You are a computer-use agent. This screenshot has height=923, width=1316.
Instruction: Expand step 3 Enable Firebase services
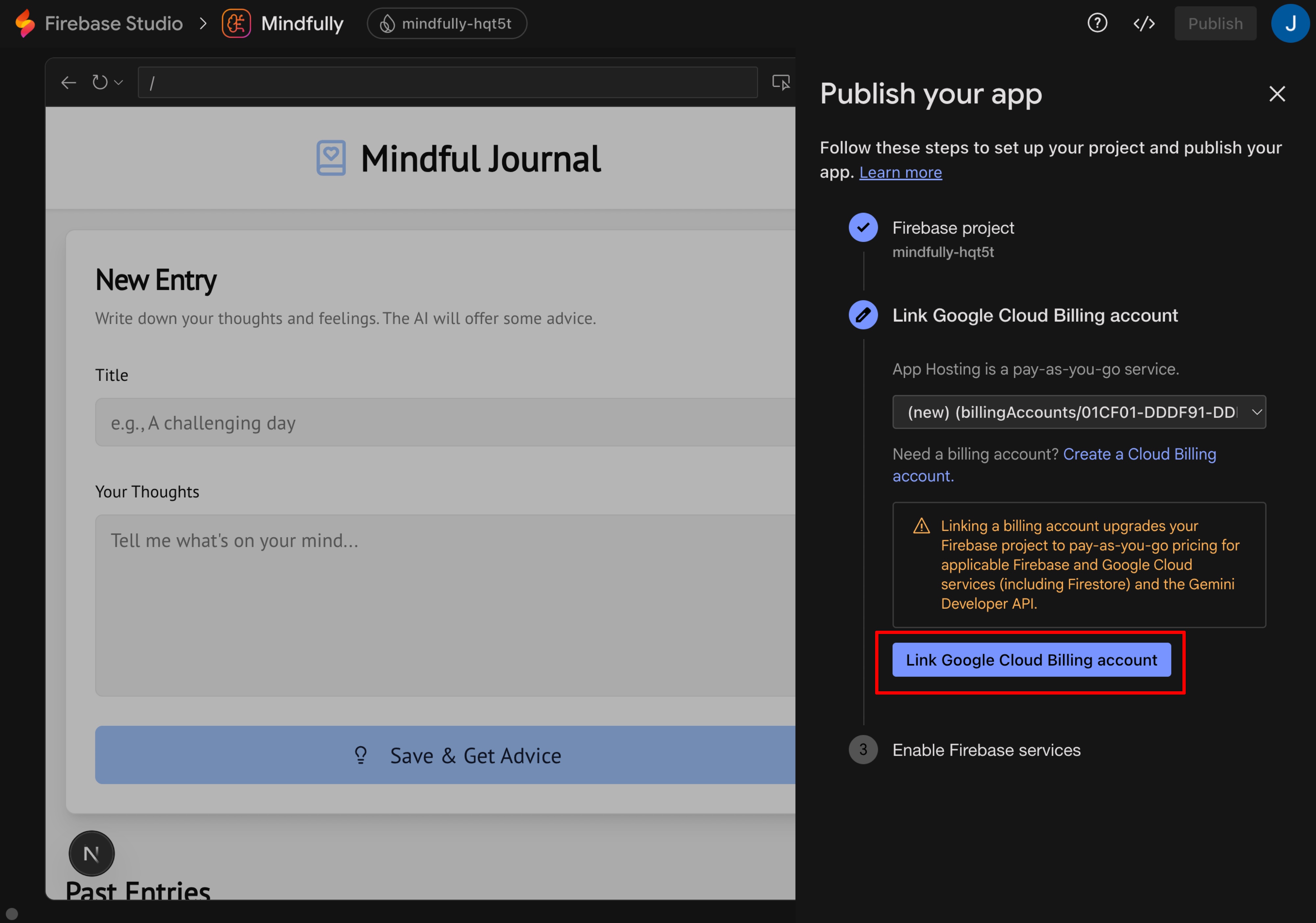[x=986, y=750]
